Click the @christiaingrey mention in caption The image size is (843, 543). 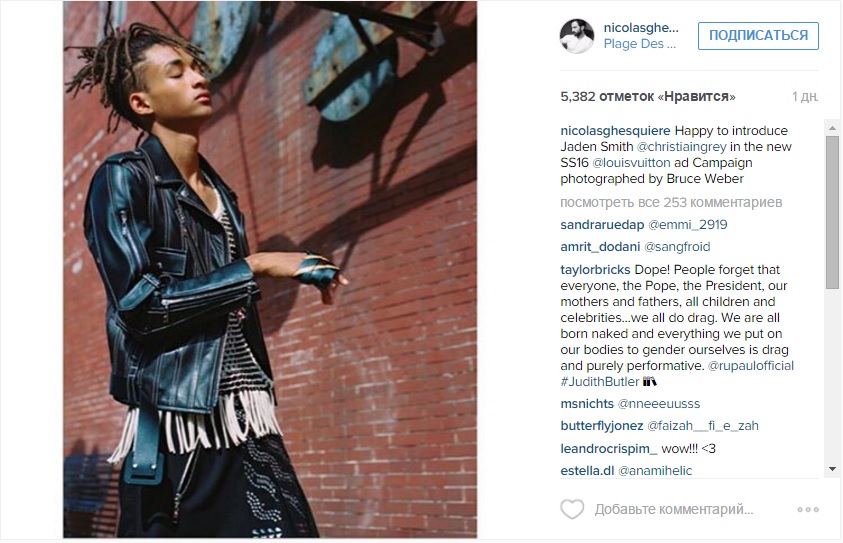(x=681, y=147)
